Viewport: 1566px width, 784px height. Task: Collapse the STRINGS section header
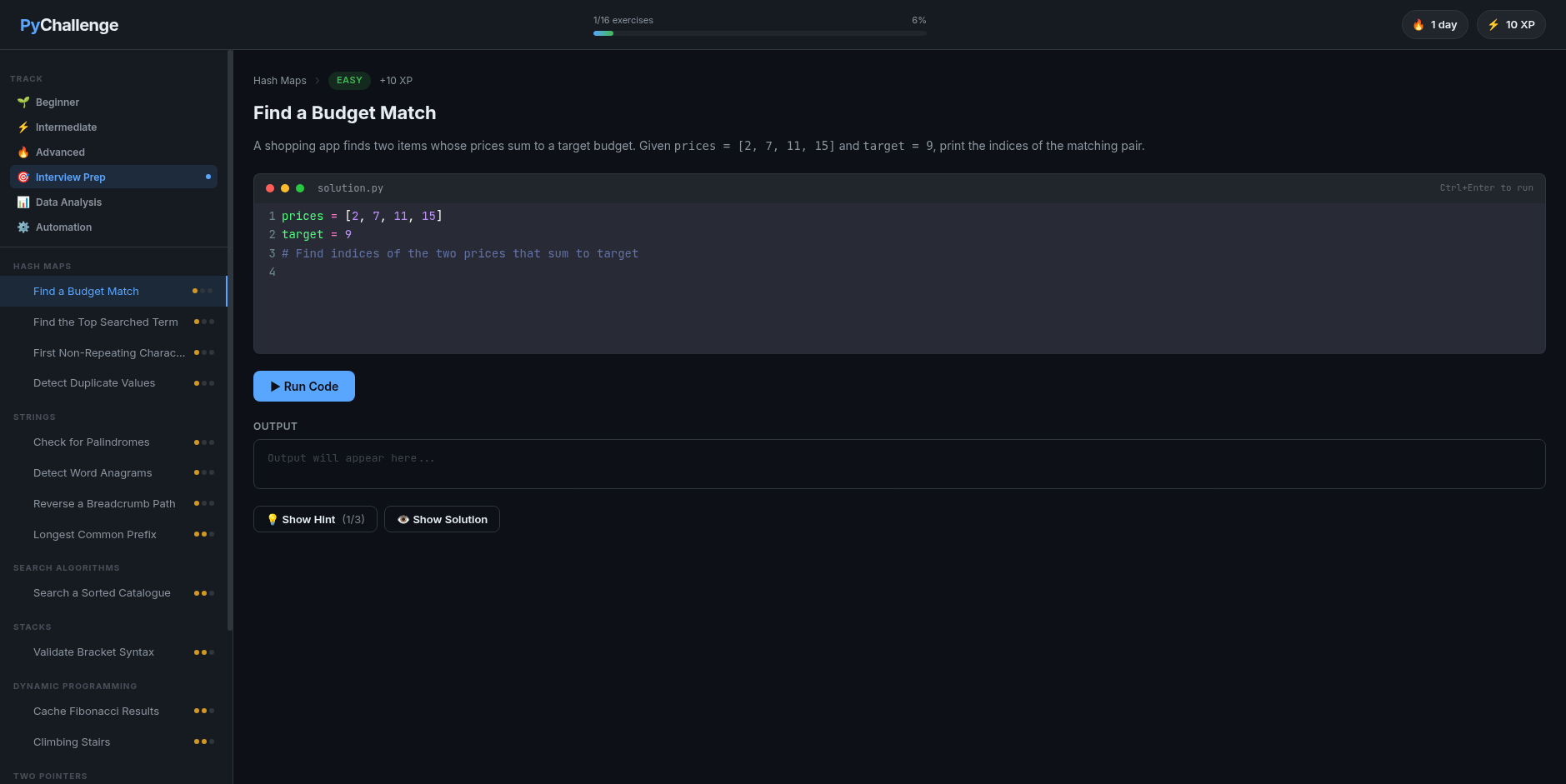point(34,417)
